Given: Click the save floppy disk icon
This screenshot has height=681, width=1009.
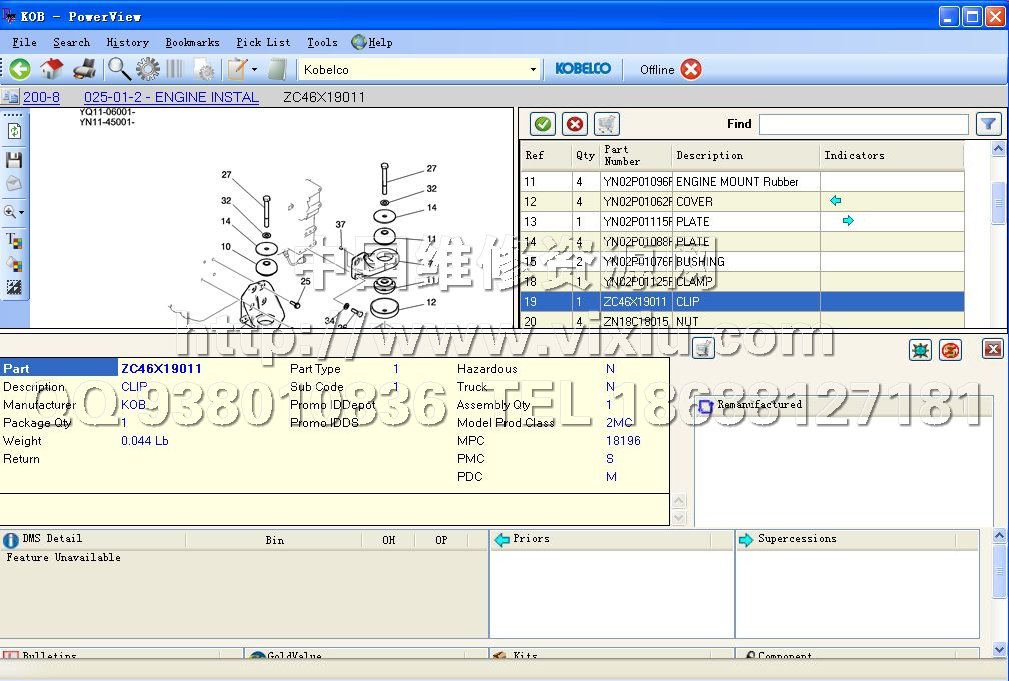Looking at the screenshot, I should click(14, 160).
